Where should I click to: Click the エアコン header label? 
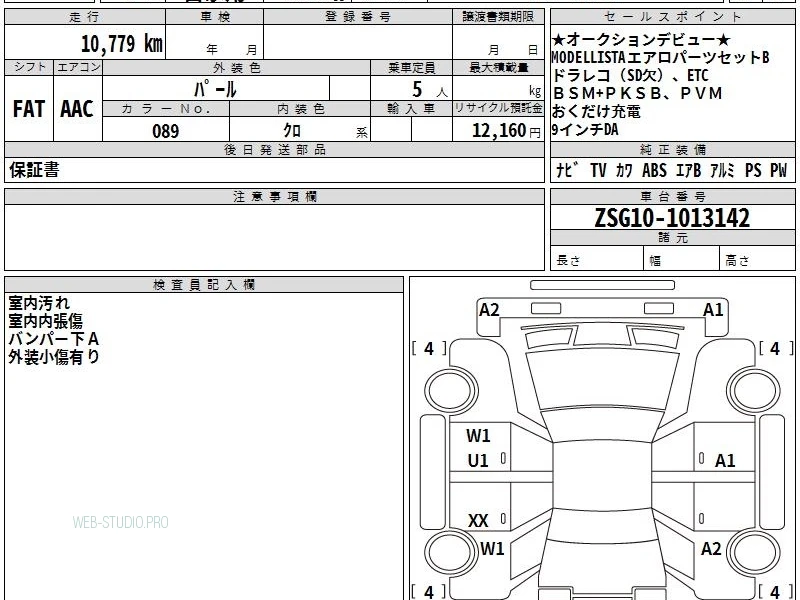click(78, 67)
